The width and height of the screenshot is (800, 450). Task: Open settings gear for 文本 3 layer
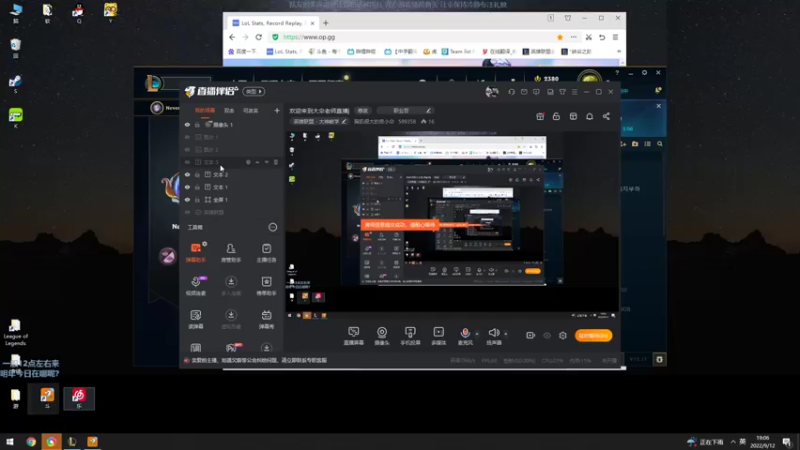pos(248,162)
